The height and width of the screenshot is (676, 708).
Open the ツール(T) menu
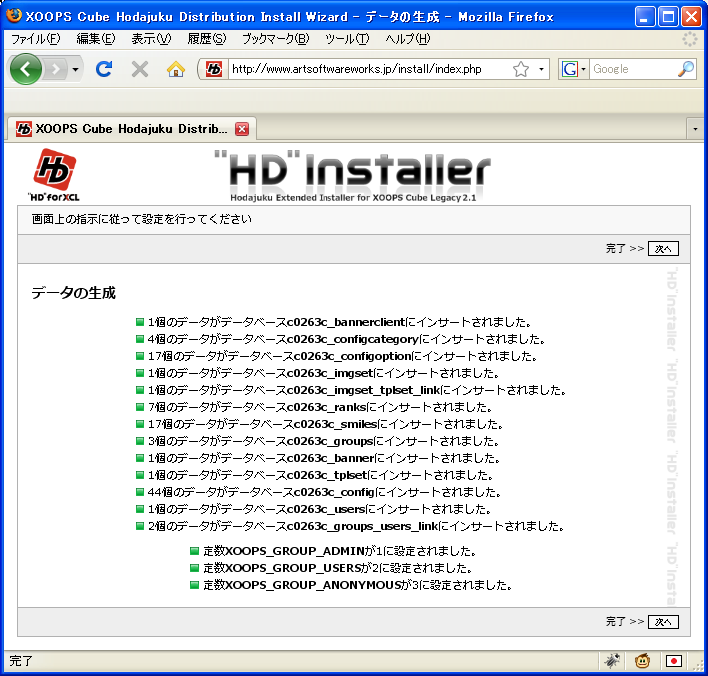347,39
